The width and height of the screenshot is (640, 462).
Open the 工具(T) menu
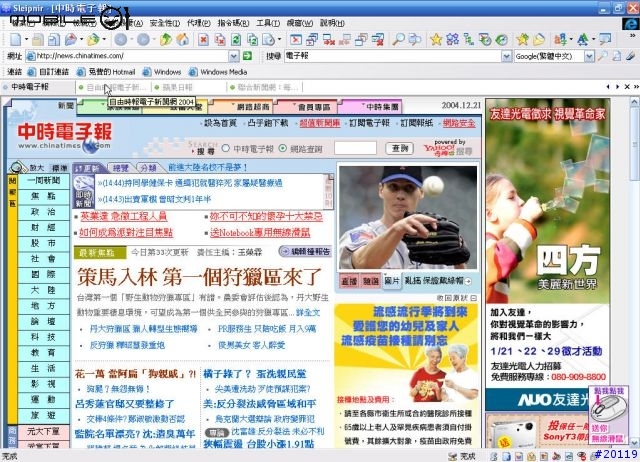click(268, 23)
